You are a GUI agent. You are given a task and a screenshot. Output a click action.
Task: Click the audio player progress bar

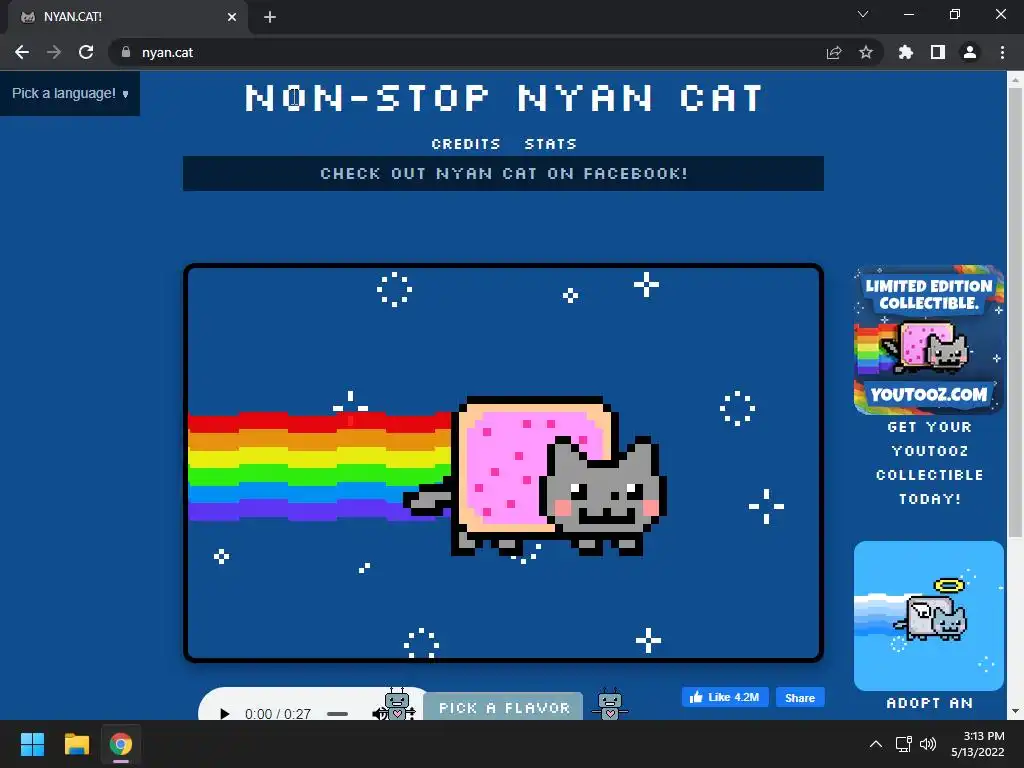tap(338, 713)
